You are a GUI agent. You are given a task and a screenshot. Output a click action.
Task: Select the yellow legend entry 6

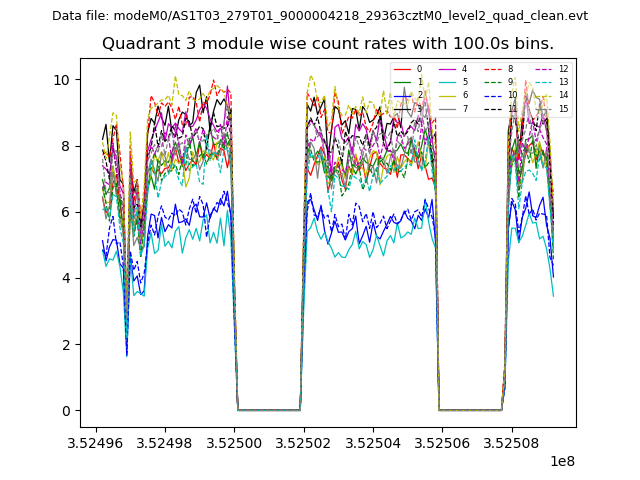point(455,95)
